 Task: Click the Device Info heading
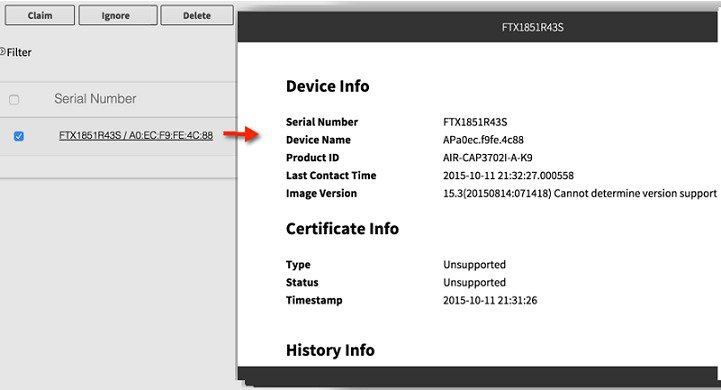(x=327, y=86)
